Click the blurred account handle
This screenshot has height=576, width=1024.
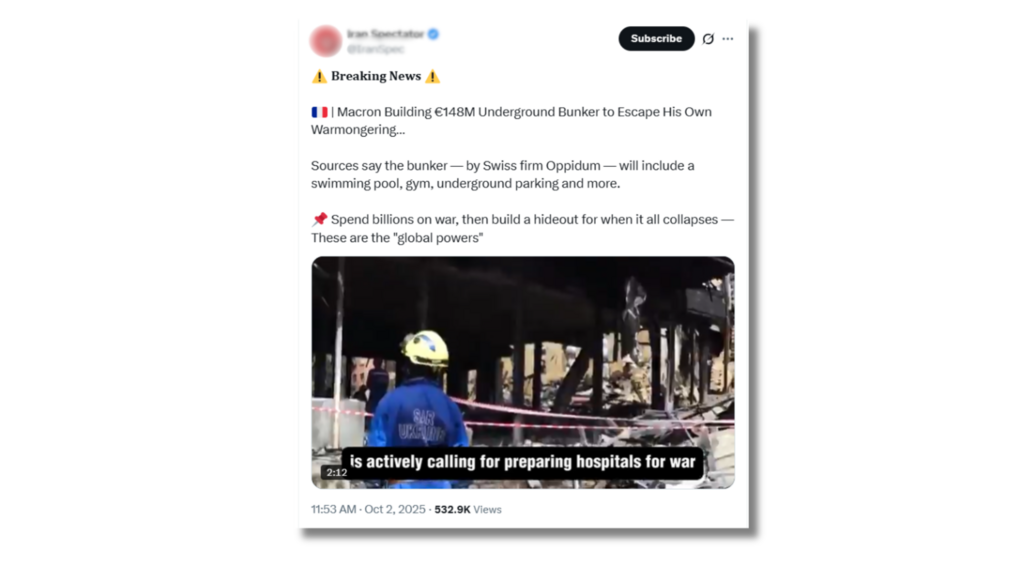point(376,49)
